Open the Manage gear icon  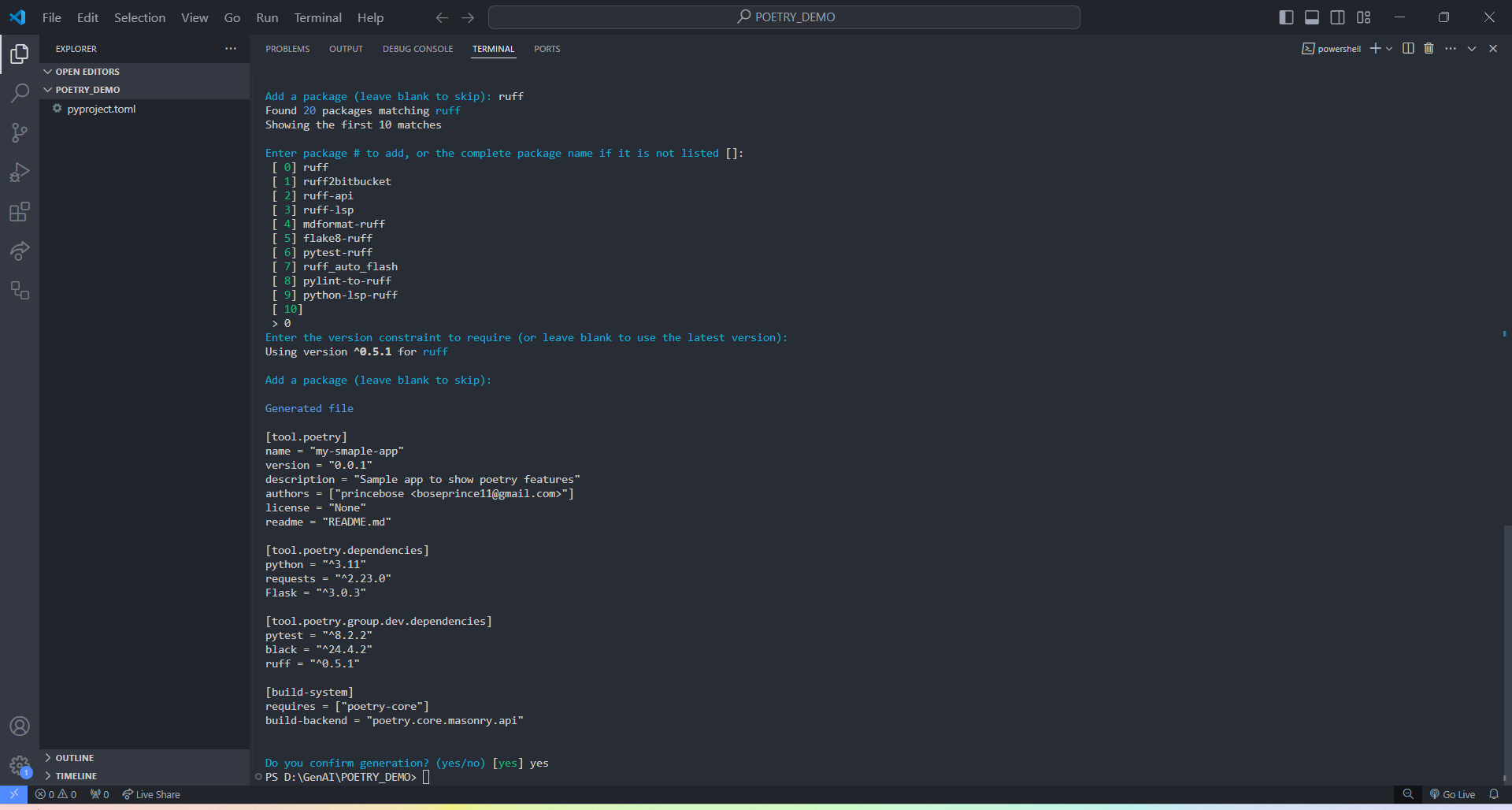[x=20, y=765]
